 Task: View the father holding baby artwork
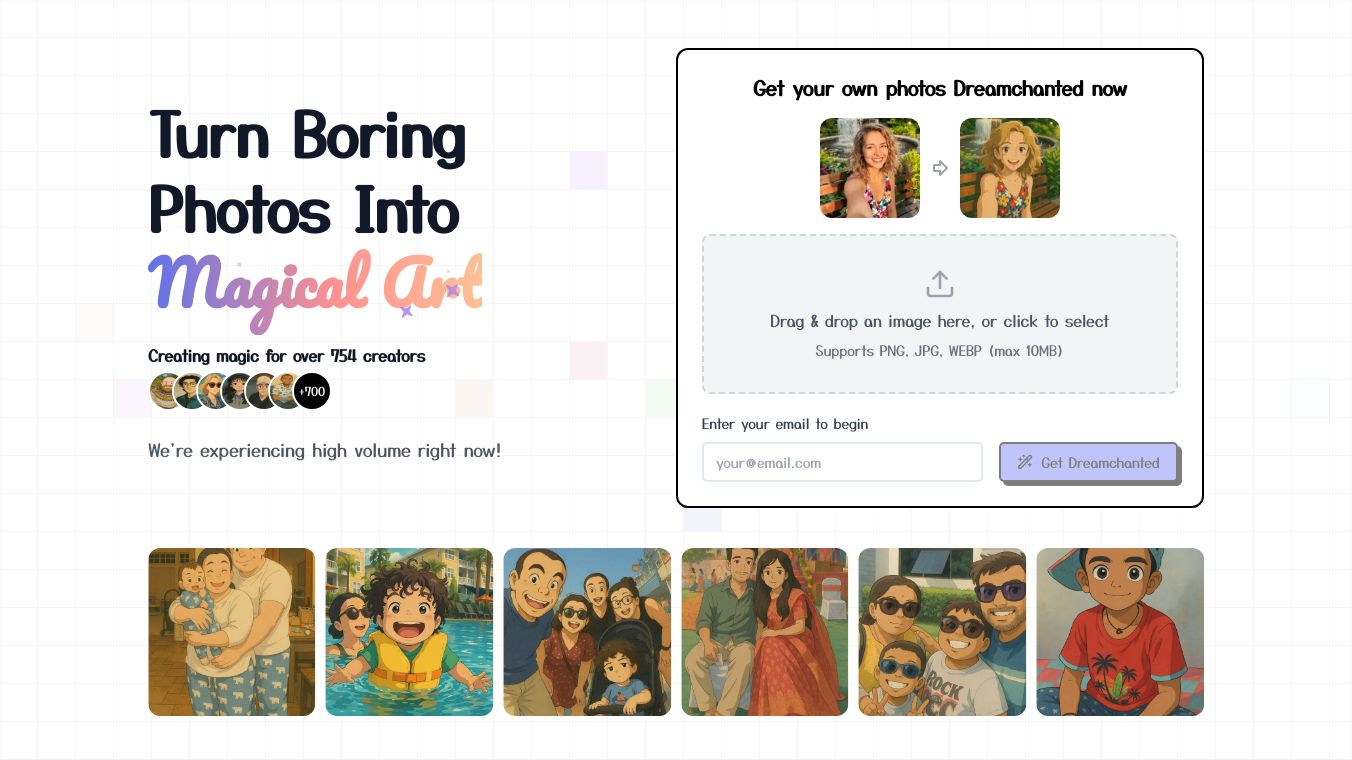[232, 632]
